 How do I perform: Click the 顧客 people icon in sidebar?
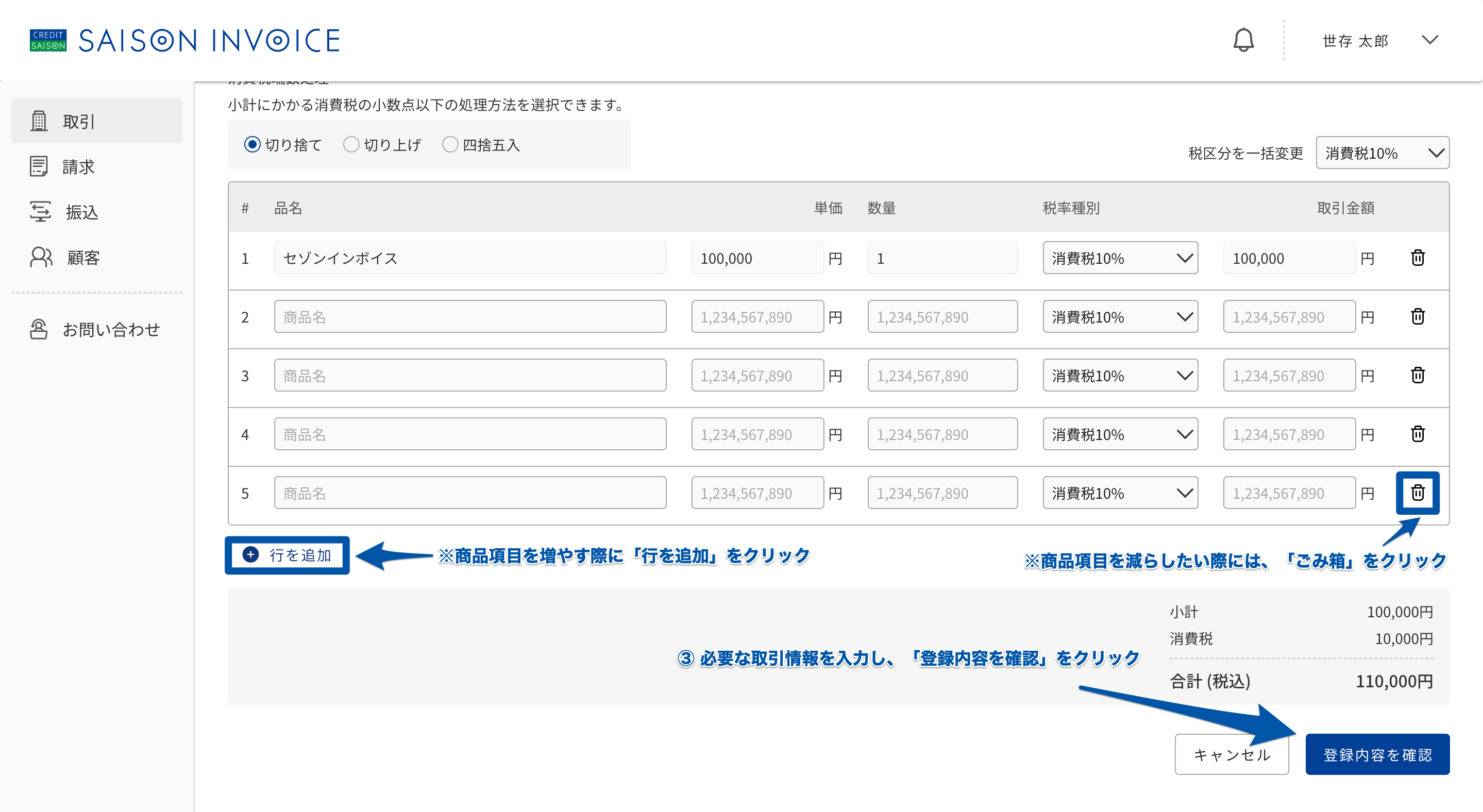click(x=41, y=257)
